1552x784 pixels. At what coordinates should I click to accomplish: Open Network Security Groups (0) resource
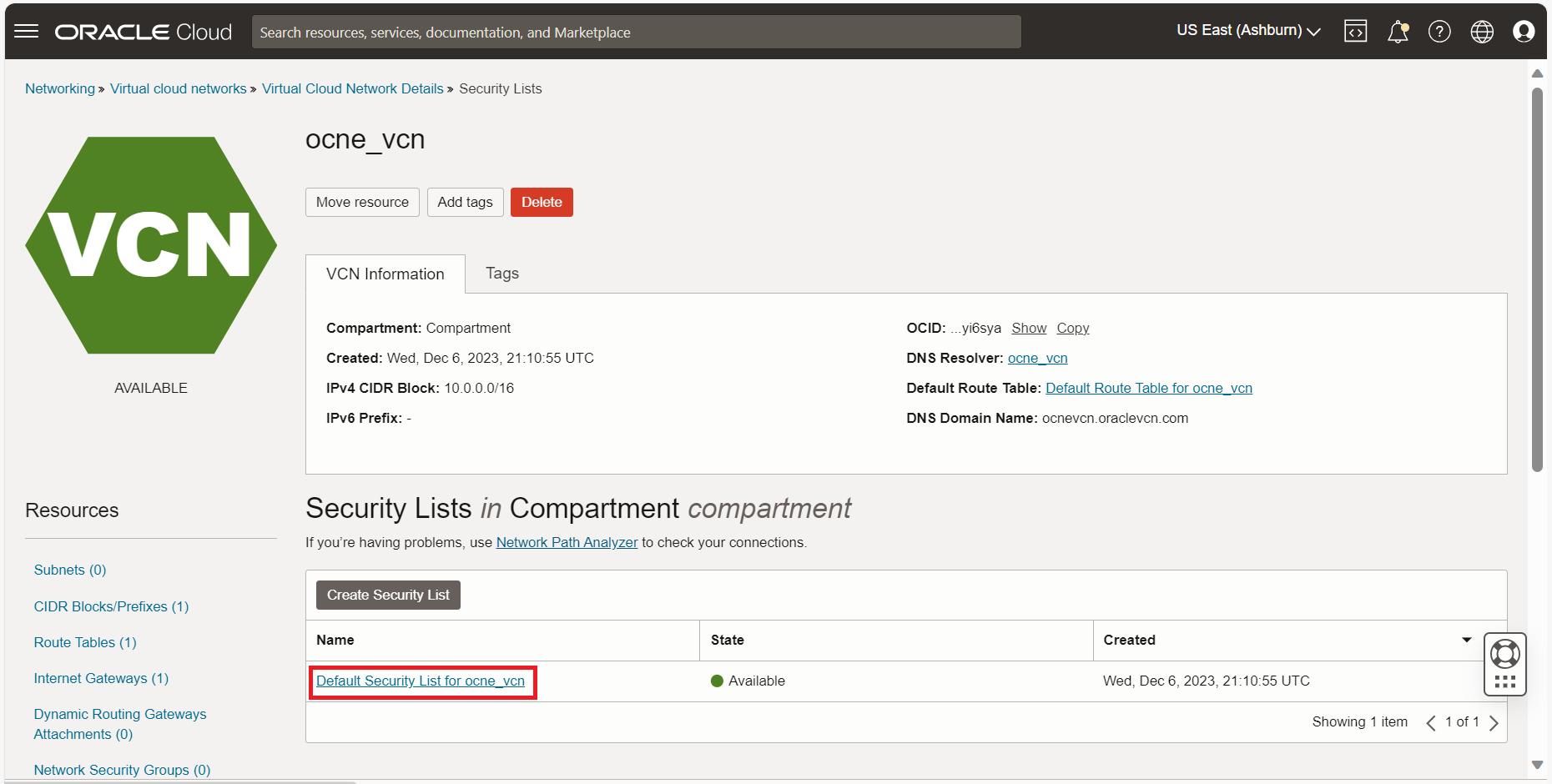point(122,770)
